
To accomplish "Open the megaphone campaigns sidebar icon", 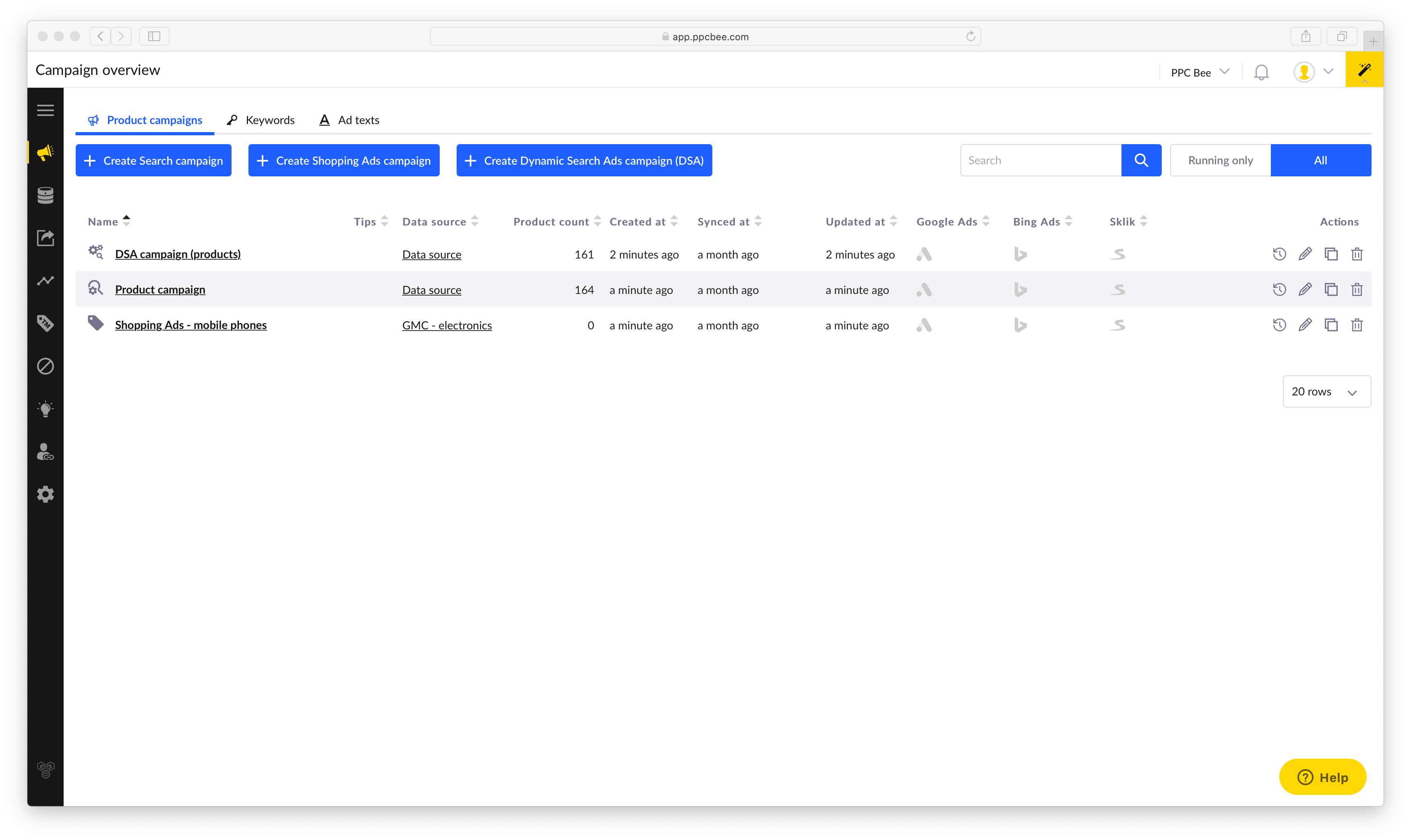I will (x=45, y=152).
